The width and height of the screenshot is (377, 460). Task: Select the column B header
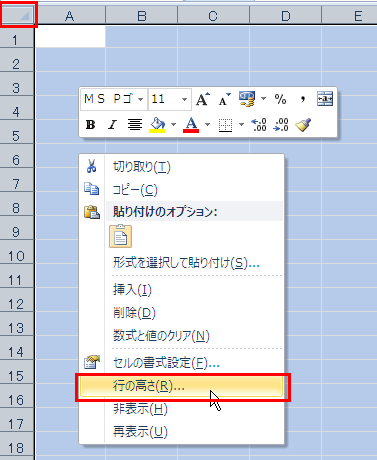coord(142,16)
